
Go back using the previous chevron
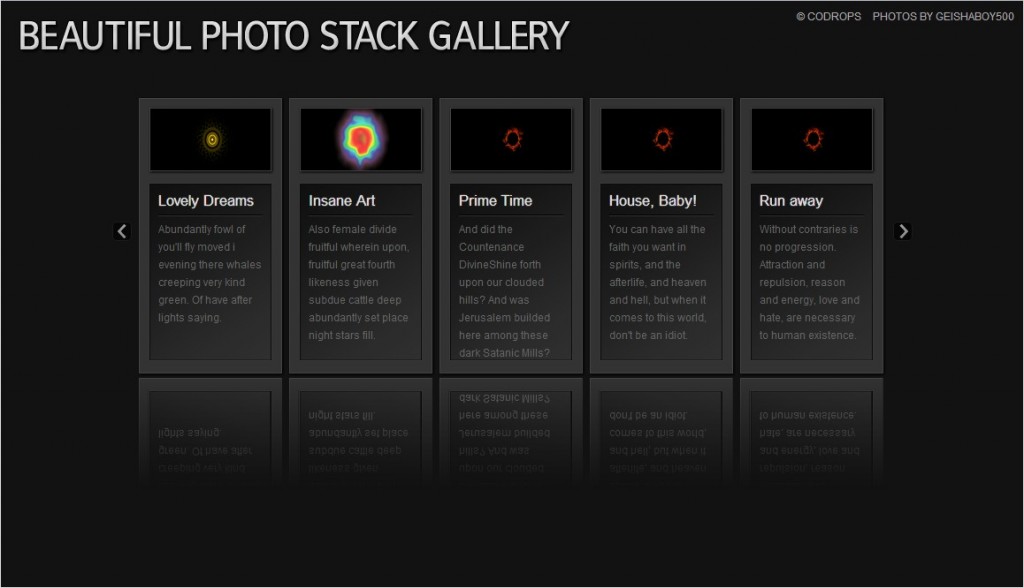122,230
